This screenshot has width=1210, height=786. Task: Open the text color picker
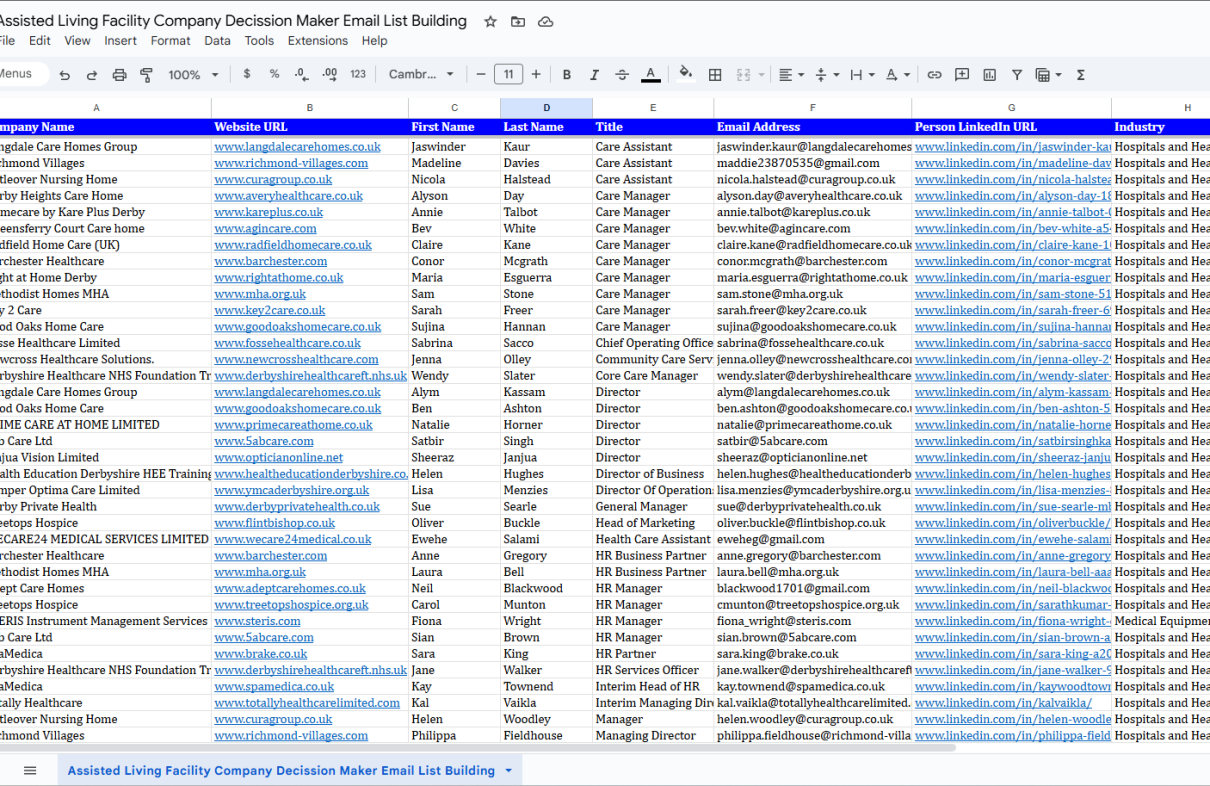point(651,75)
